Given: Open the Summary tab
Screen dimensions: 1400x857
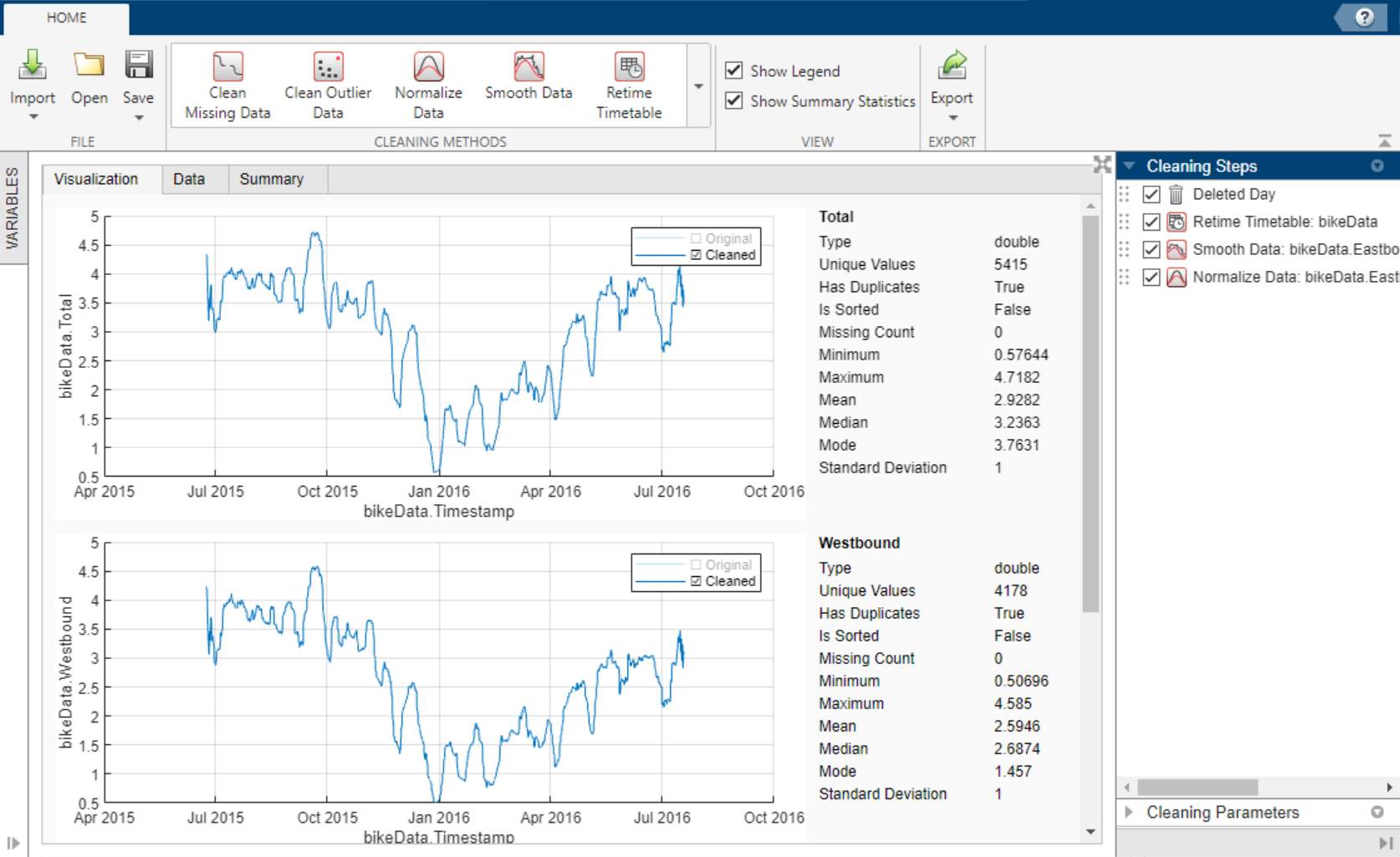Looking at the screenshot, I should (271, 179).
